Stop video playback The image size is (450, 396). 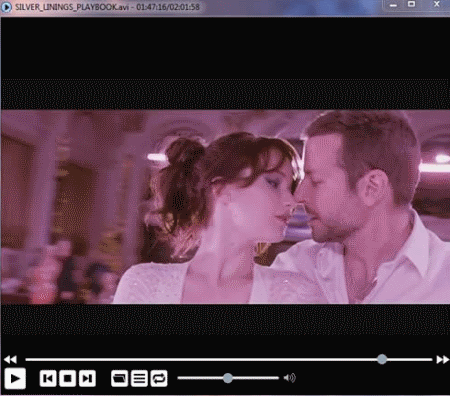click(x=68, y=379)
